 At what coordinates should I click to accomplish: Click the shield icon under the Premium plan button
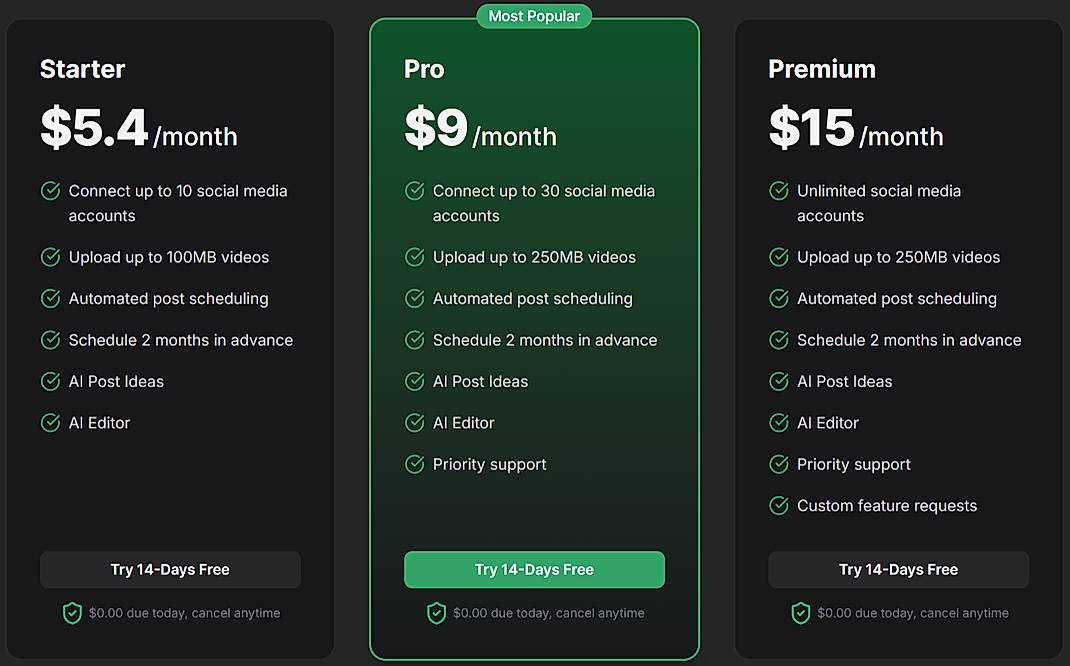[800, 612]
